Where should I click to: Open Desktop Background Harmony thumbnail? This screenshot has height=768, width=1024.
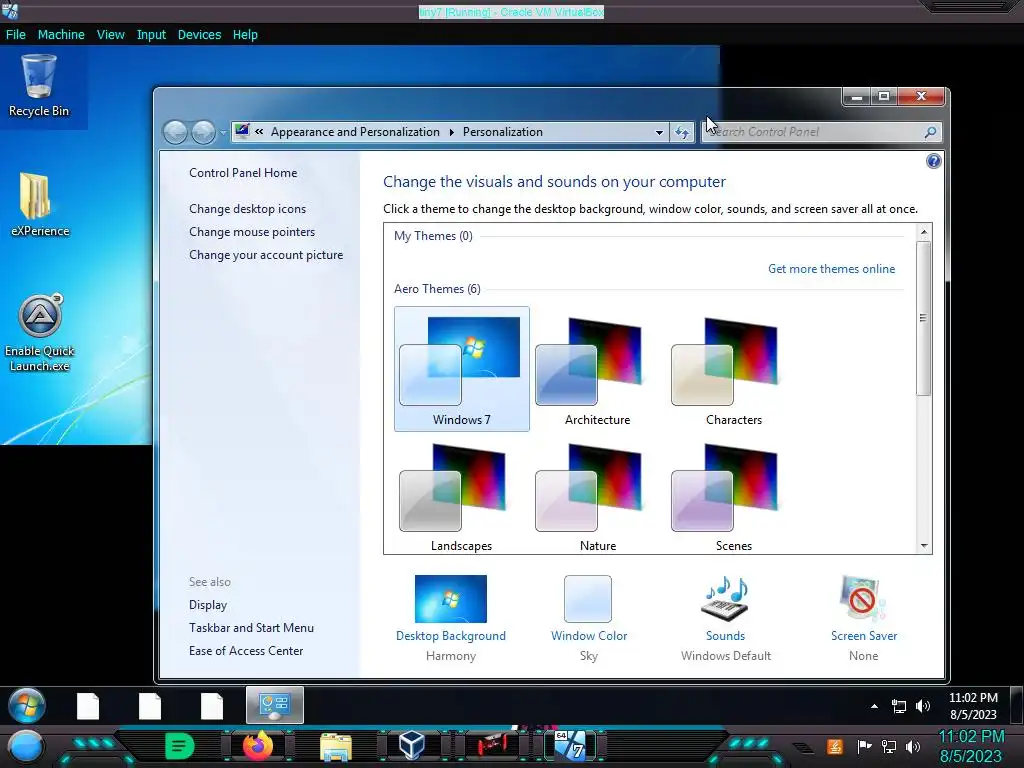coord(451,599)
